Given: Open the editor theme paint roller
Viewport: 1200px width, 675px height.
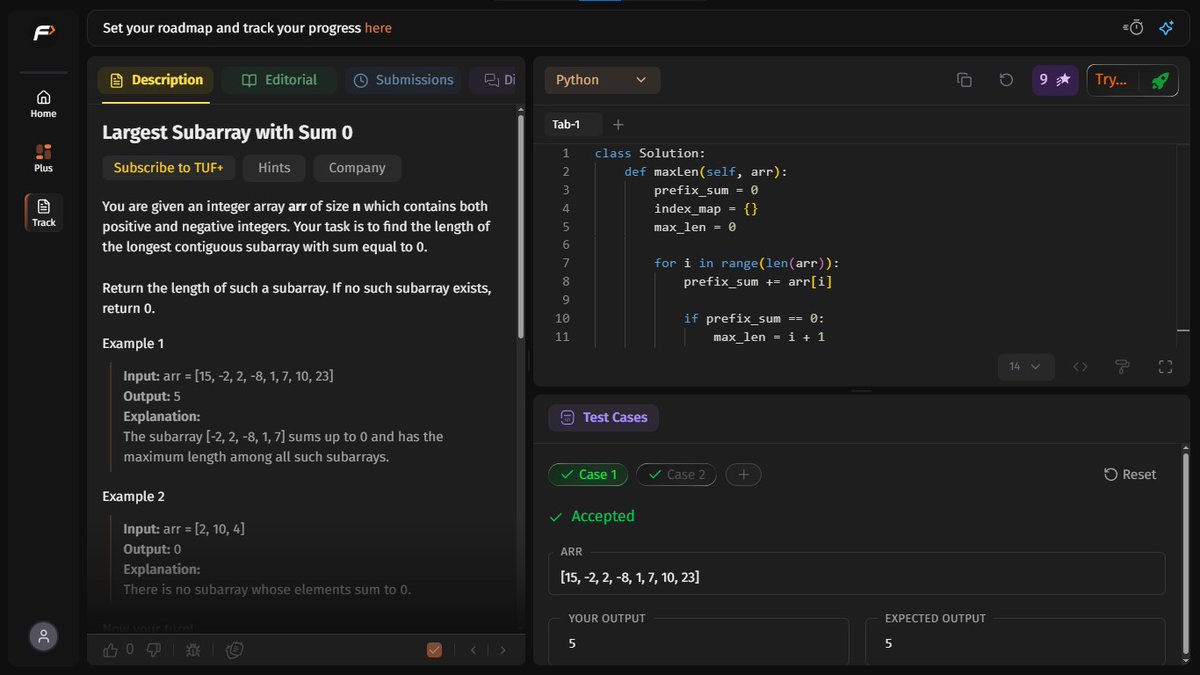Looking at the screenshot, I should pos(1122,367).
